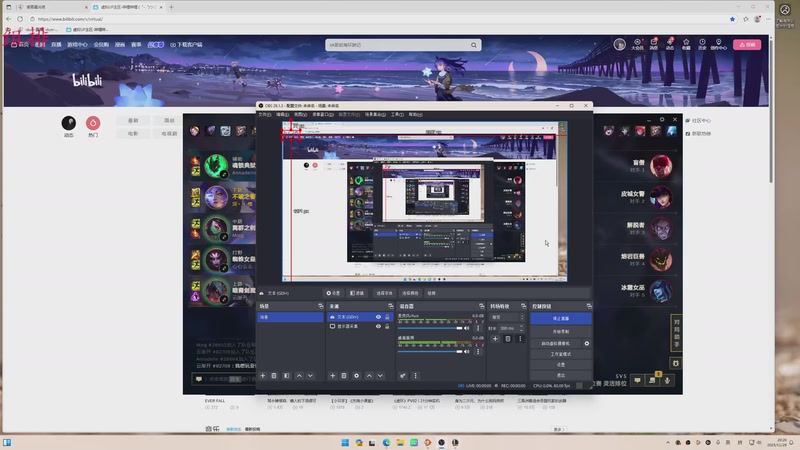Toggle visibility of 显示器采集 source
Image resolution: width=800 pixels, height=450 pixels.
pos(378,327)
